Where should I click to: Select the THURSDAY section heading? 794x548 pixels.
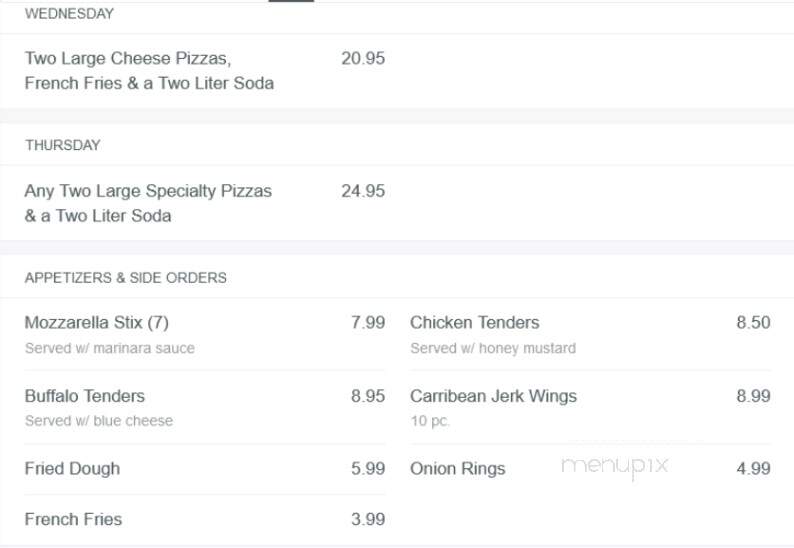coord(63,145)
